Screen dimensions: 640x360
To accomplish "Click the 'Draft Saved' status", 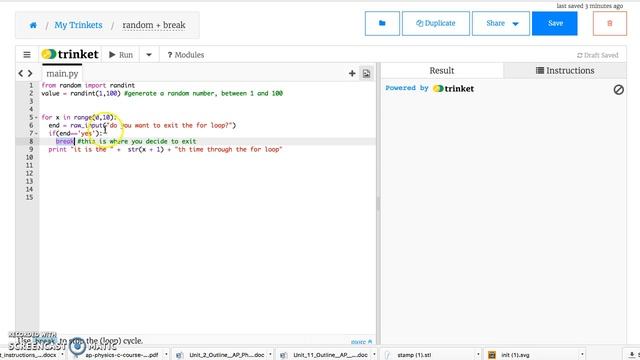I will 598,55.
